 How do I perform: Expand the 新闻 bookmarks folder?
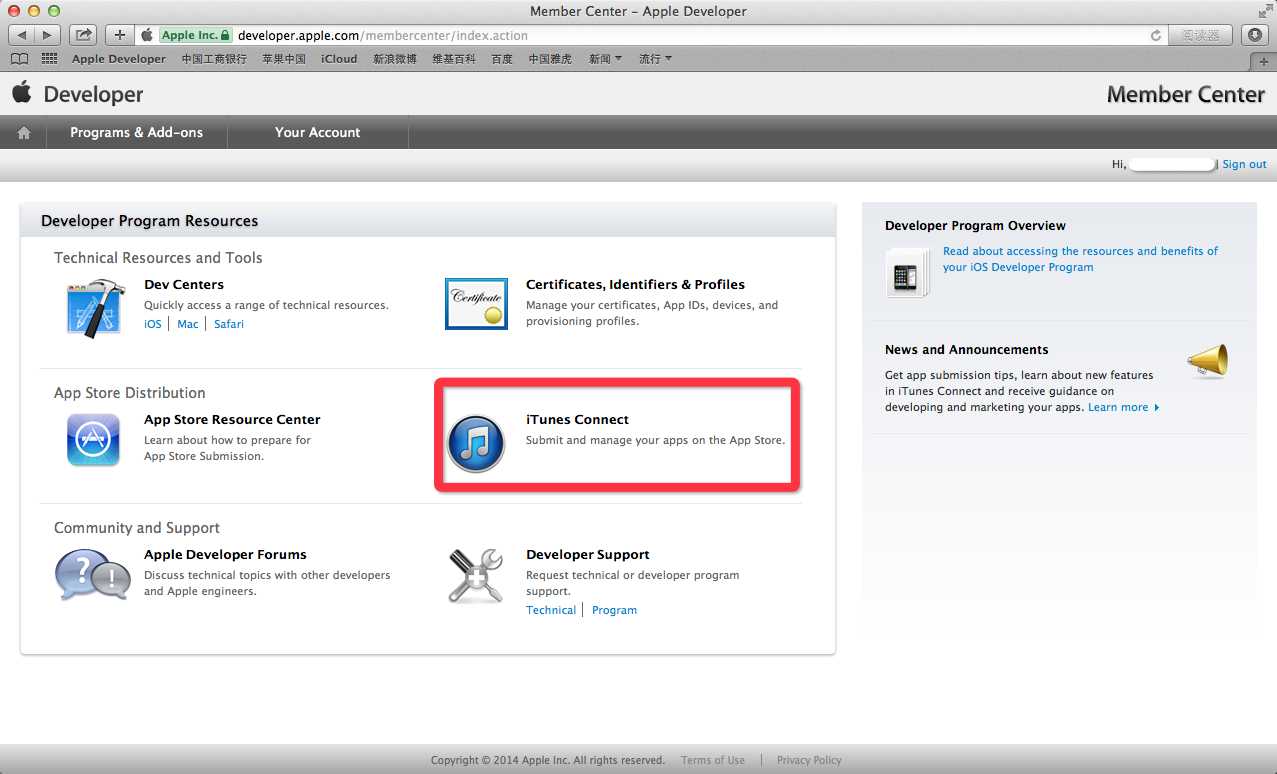point(605,59)
